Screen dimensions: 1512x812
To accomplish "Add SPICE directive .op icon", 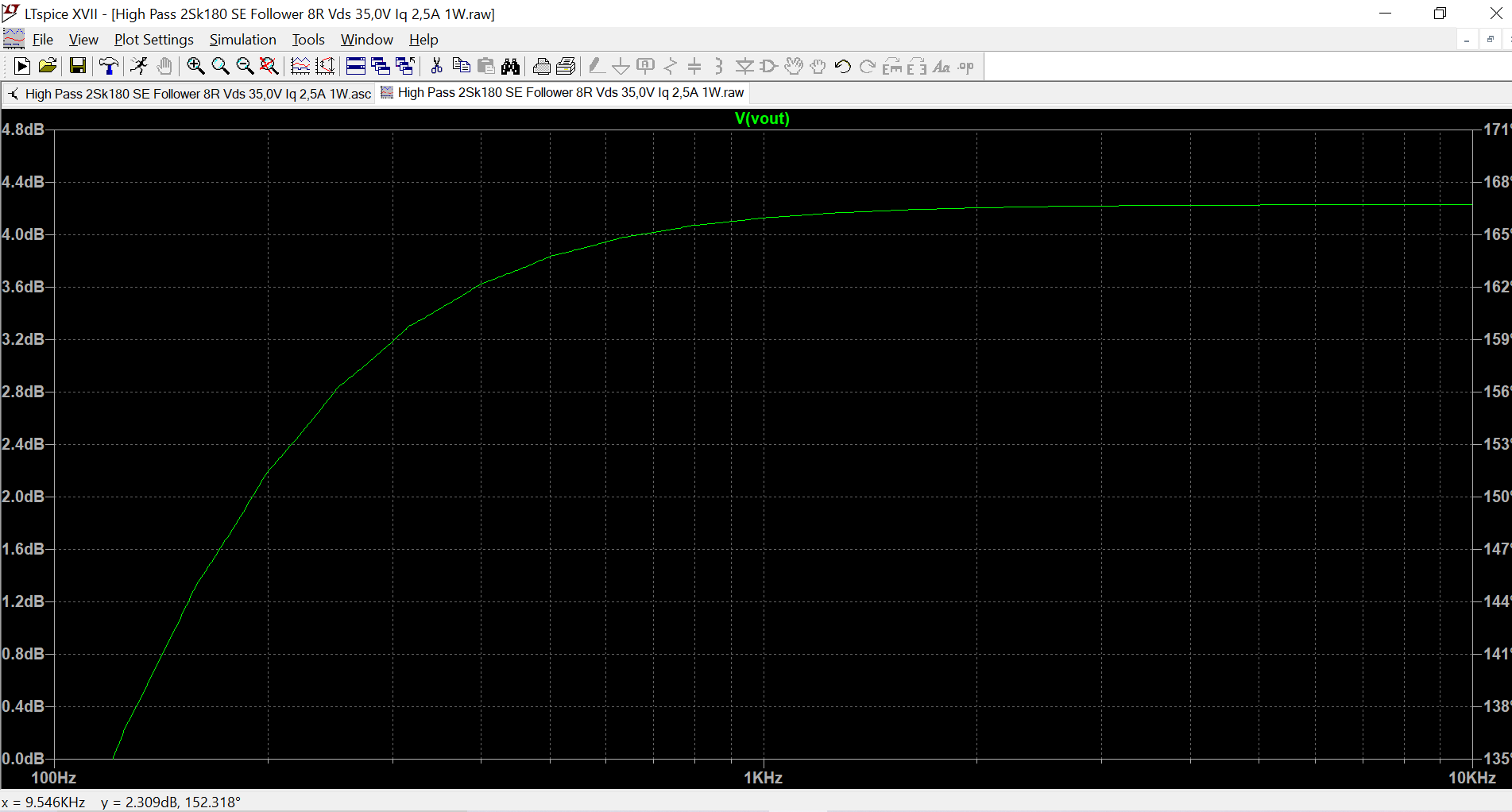I will 966,67.
